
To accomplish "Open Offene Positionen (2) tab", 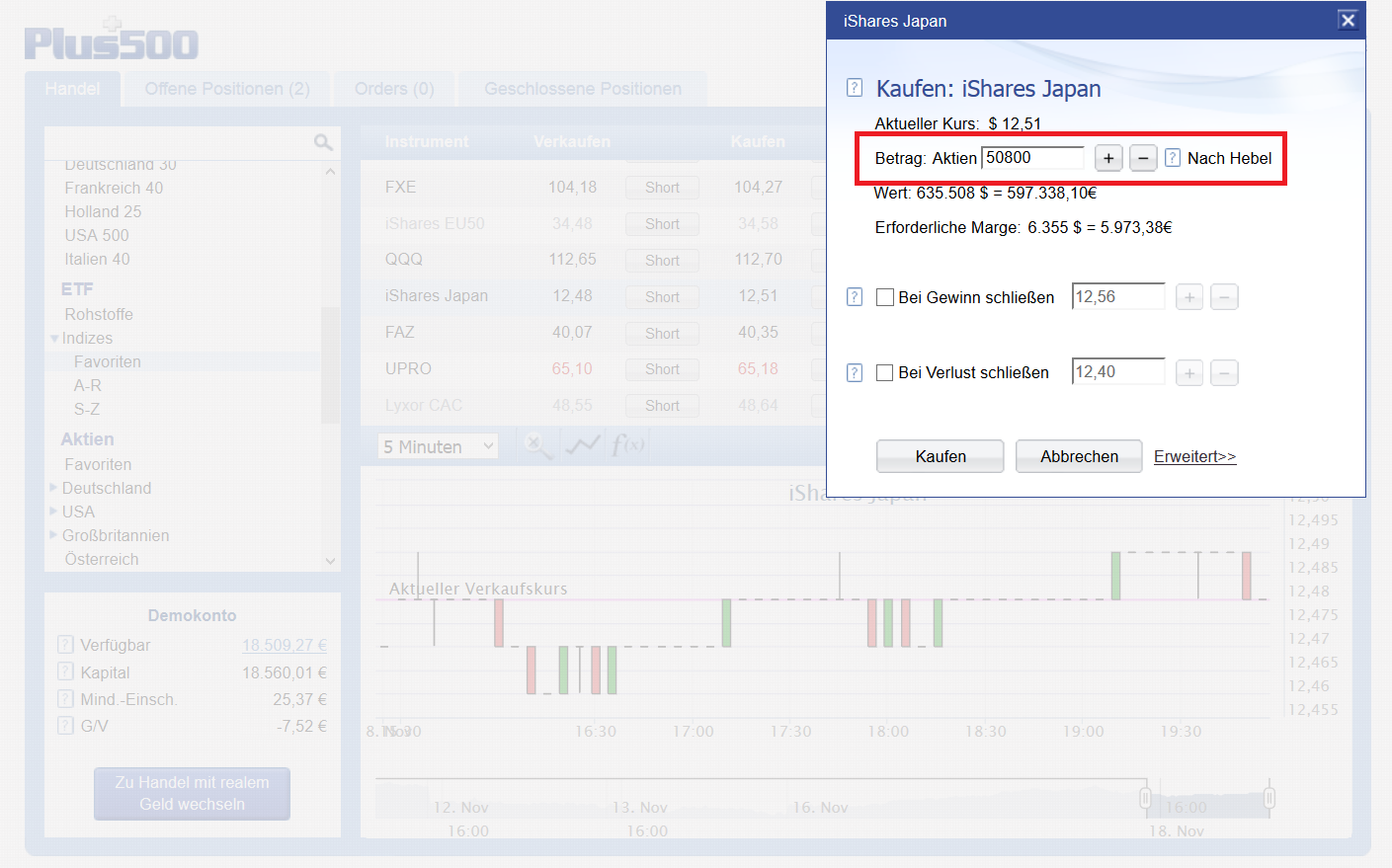I will [x=227, y=89].
